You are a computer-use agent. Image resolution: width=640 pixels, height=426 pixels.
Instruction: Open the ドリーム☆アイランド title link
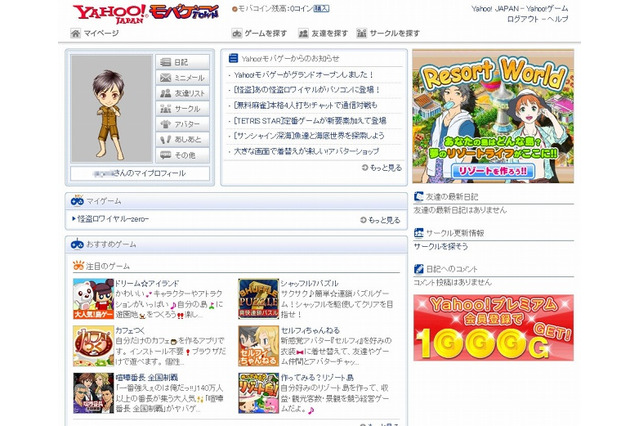[x=147, y=283]
